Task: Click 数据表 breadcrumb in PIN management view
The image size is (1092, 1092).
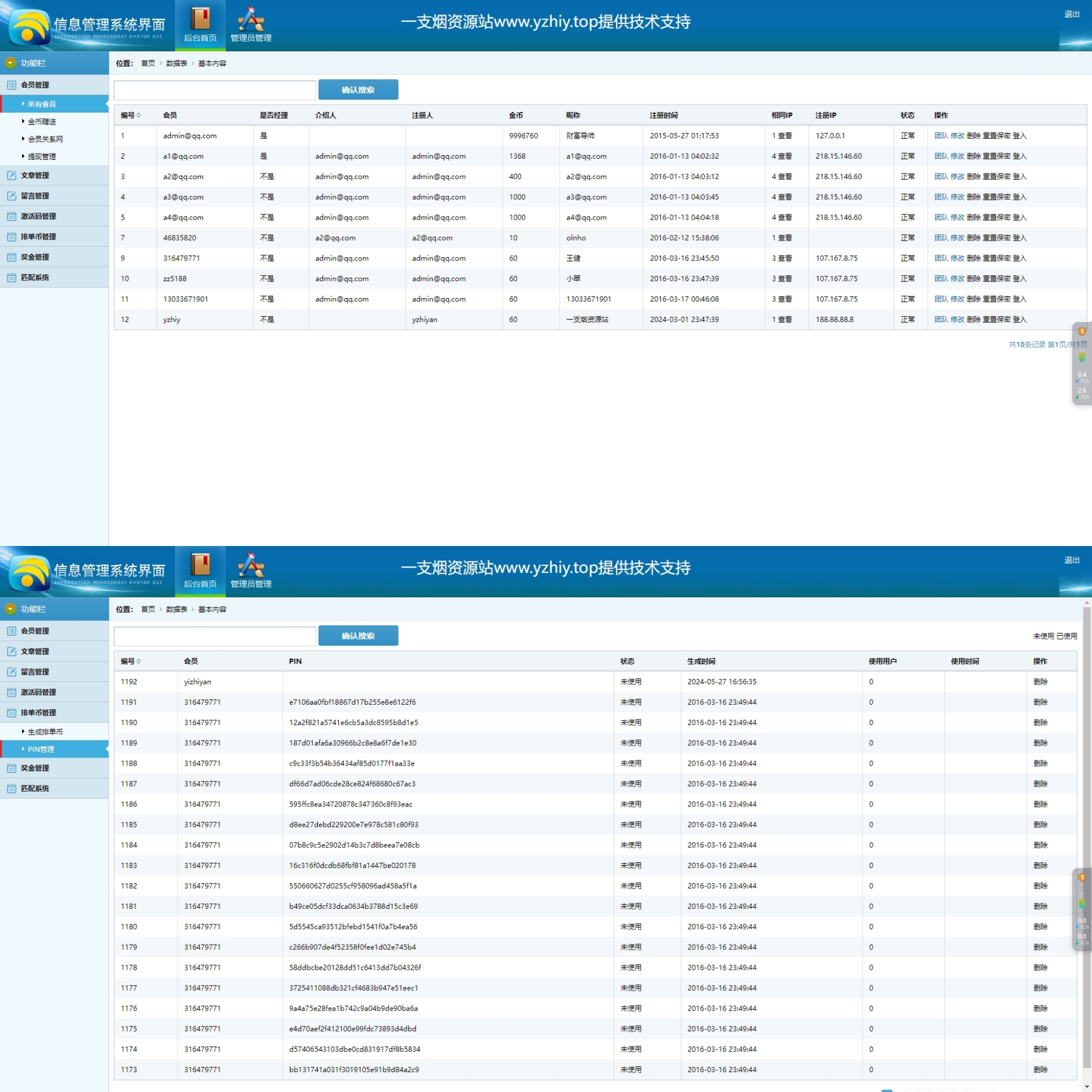Action: point(176,609)
